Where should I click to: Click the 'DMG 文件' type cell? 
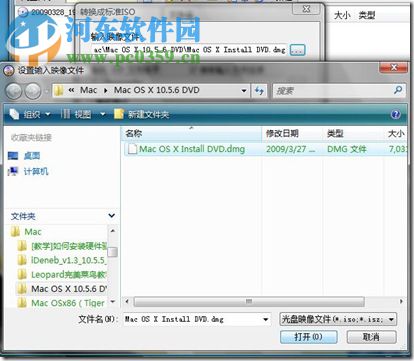(347, 149)
